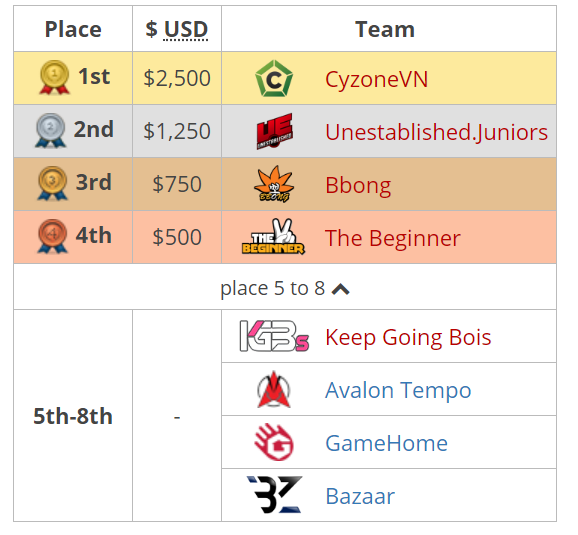Click the GameHome hand logo
This screenshot has height=535, width=578.
coord(274,442)
